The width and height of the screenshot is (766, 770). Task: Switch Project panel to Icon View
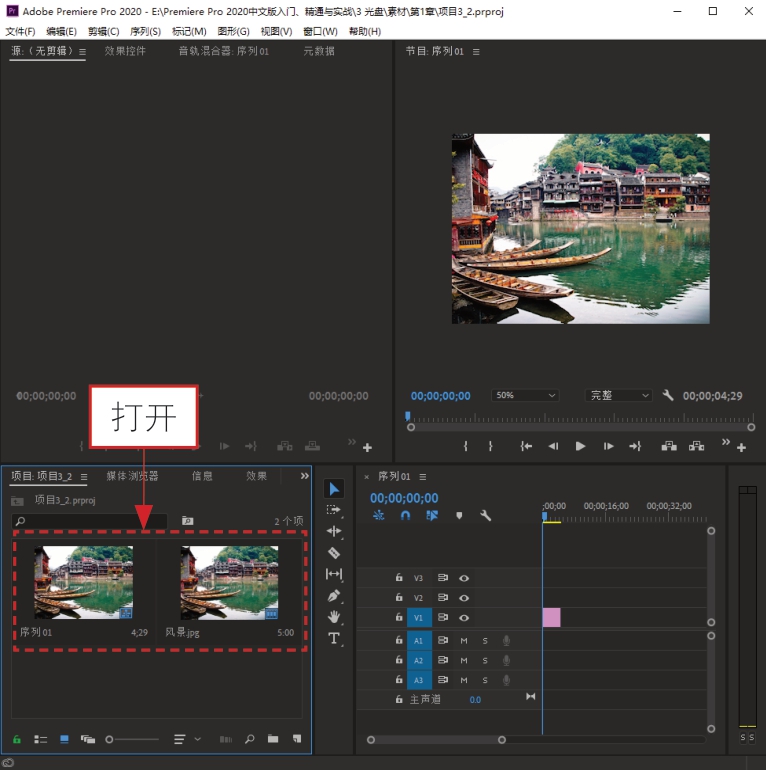(x=64, y=739)
